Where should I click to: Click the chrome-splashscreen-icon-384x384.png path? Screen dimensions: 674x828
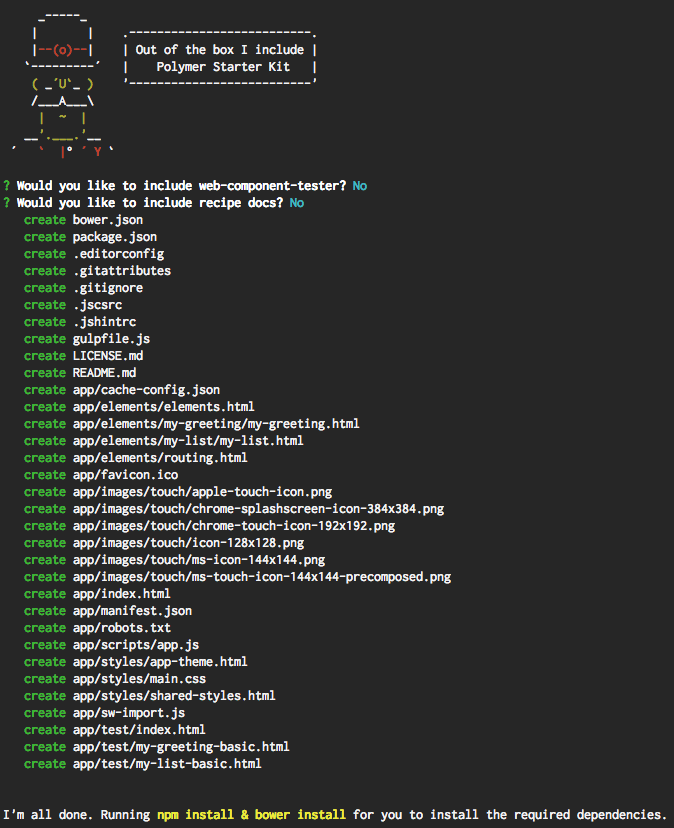tap(258, 509)
